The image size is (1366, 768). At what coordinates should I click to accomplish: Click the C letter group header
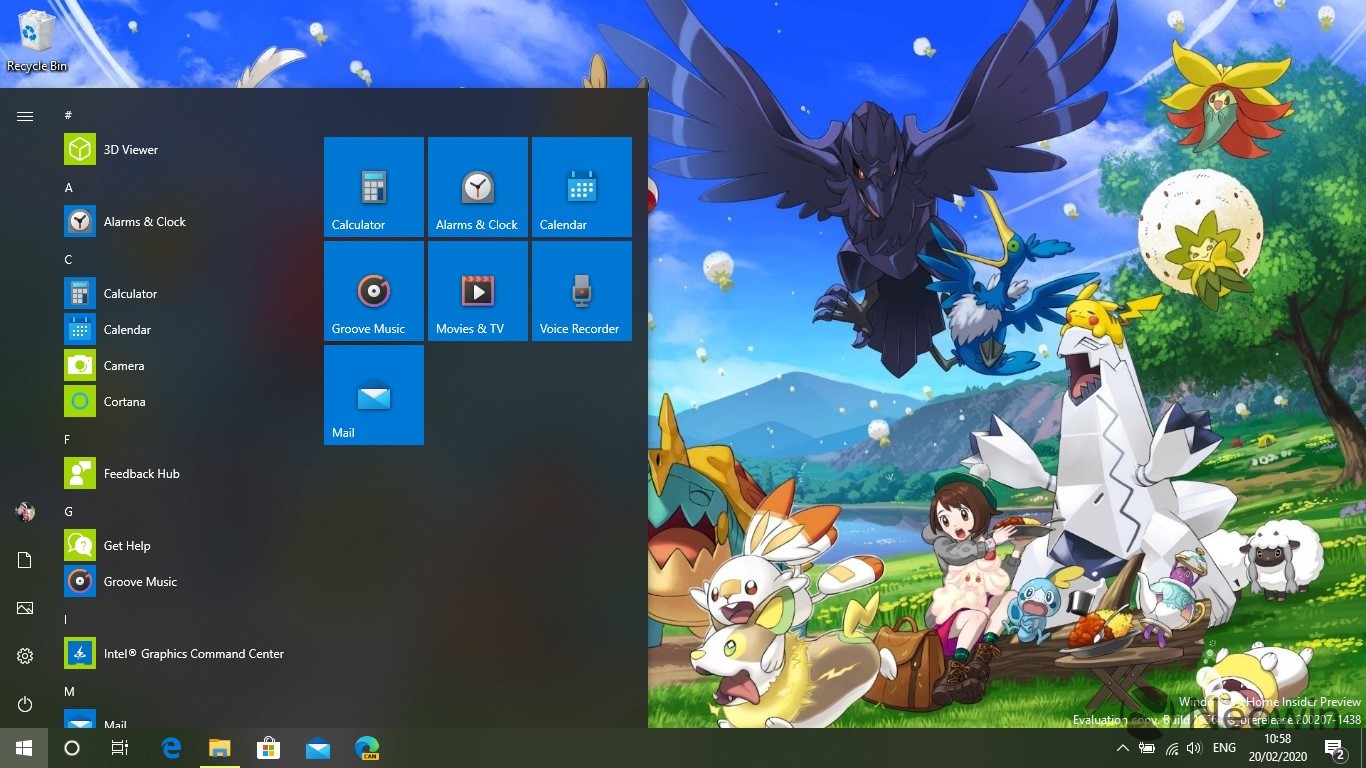[x=68, y=259]
